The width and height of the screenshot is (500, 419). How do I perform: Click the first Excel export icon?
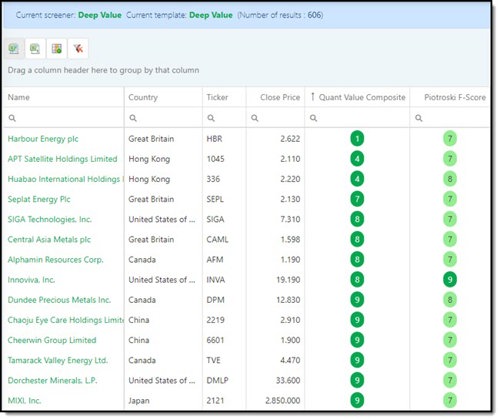(14, 49)
